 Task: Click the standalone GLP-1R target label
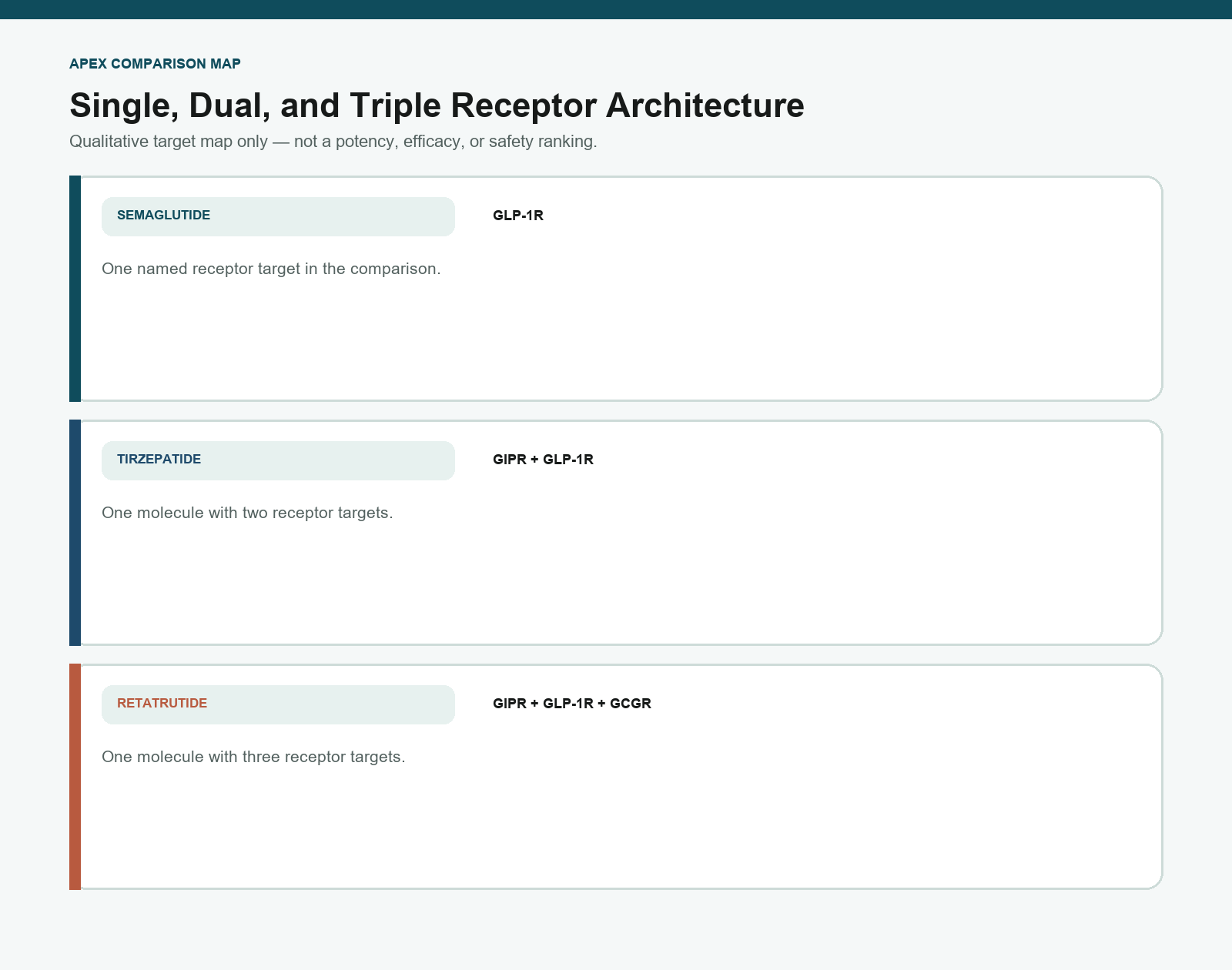tap(518, 216)
